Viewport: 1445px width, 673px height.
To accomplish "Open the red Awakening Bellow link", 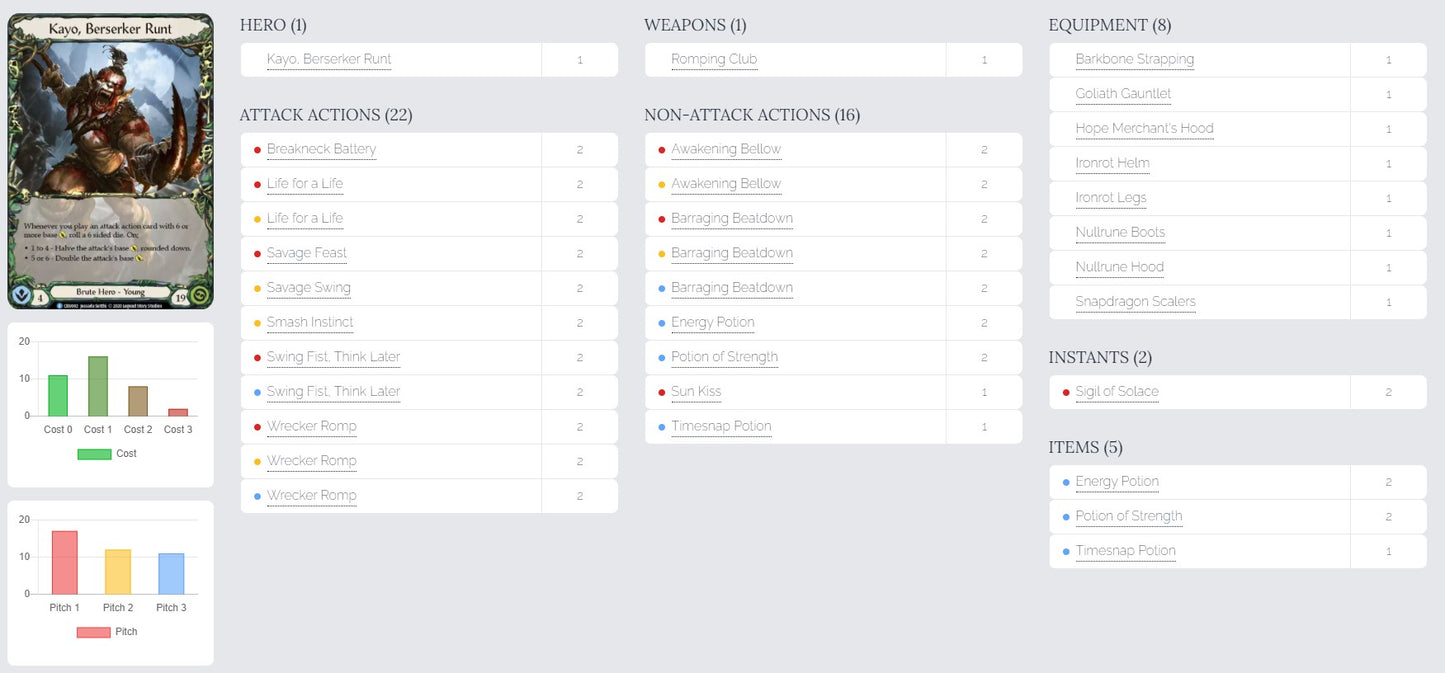I will pyautogui.click(x=726, y=149).
